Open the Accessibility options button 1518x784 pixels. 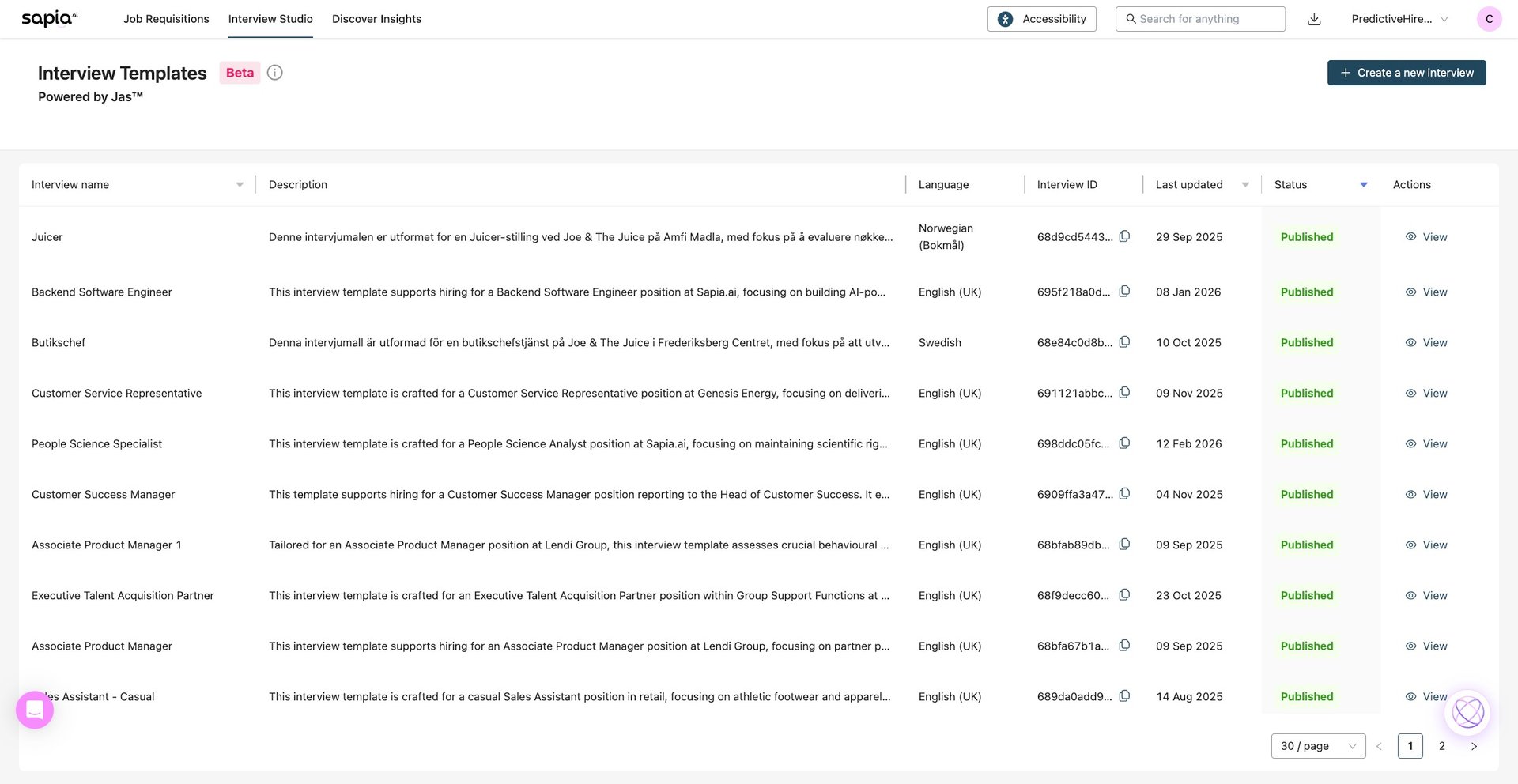pos(1041,19)
